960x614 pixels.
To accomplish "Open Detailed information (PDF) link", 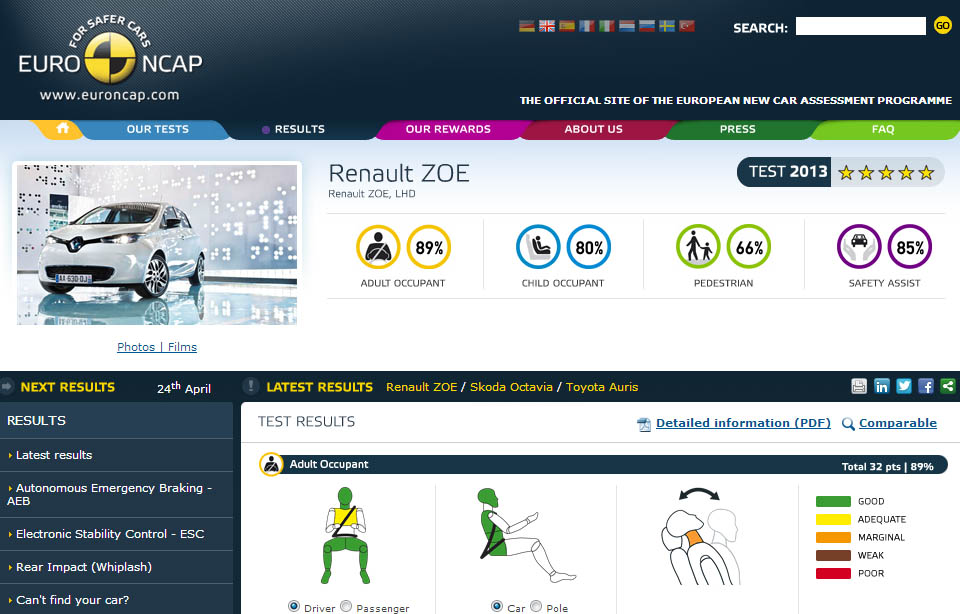I will tap(743, 423).
